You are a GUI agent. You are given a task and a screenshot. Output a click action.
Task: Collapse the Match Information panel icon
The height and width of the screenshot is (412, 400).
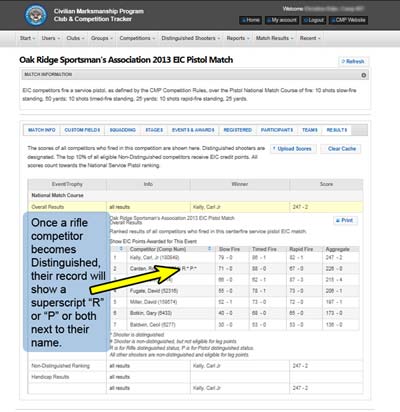click(364, 75)
